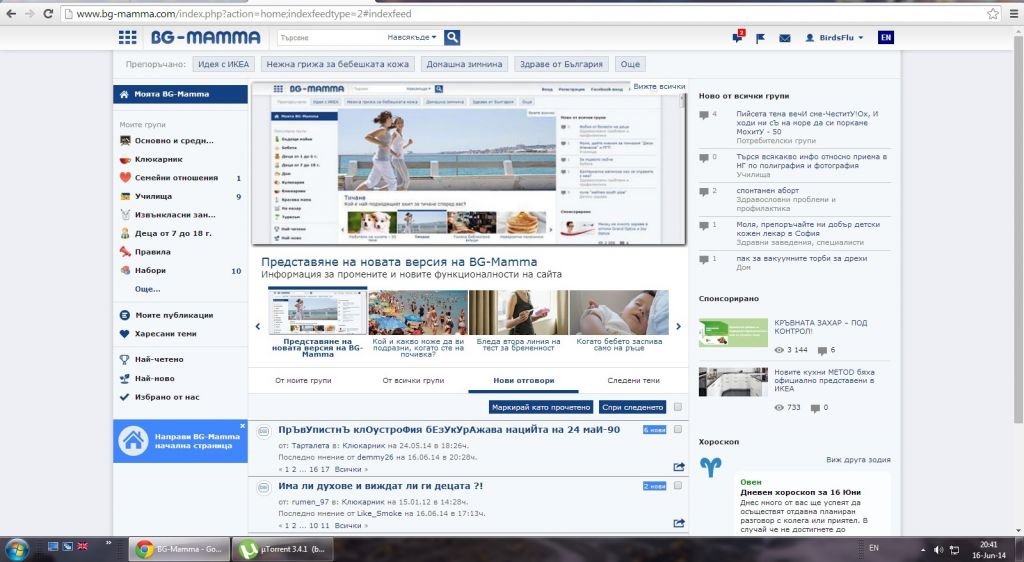Screen dimensions: 1024x562
Task: Switch to the От всички групи tab
Action: tap(413, 381)
